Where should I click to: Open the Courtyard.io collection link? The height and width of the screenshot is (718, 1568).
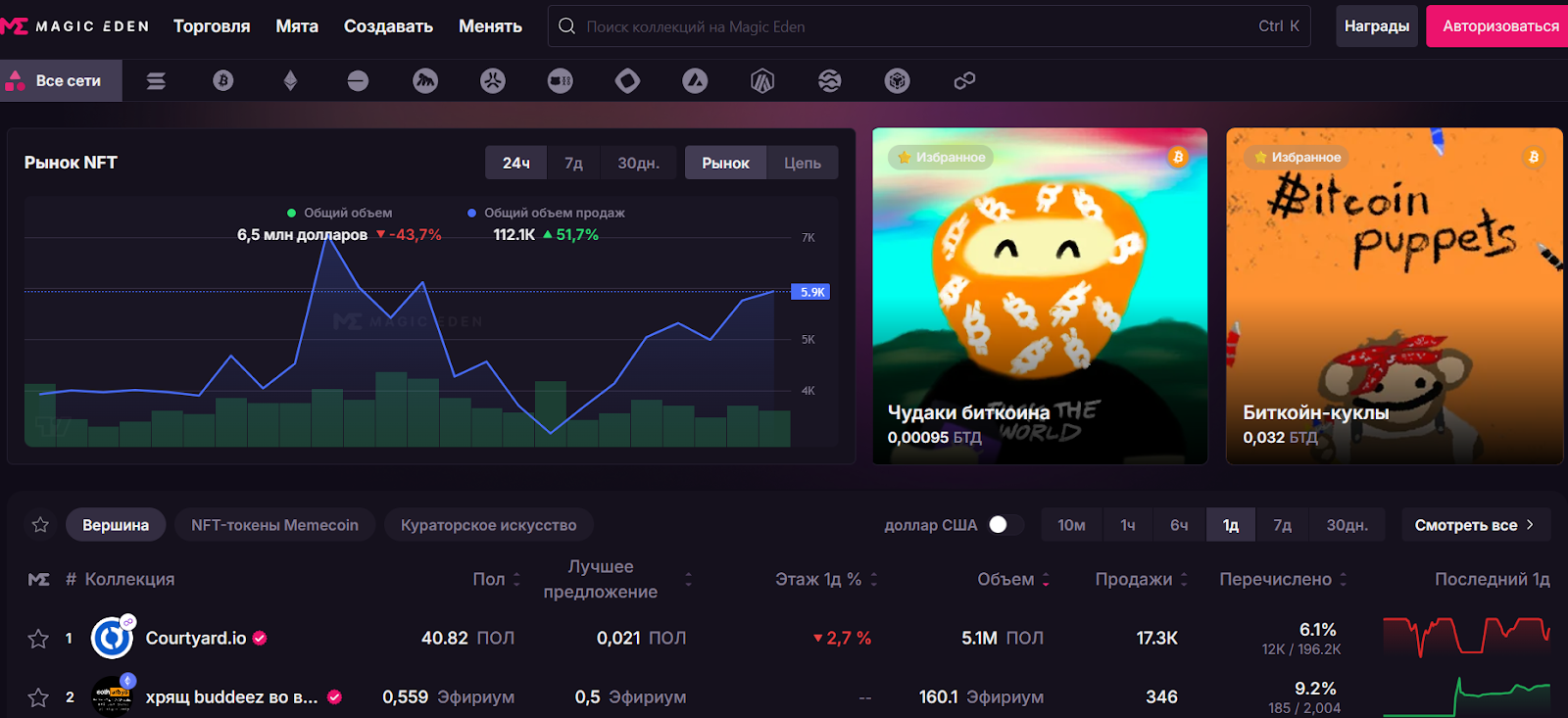[x=196, y=638]
